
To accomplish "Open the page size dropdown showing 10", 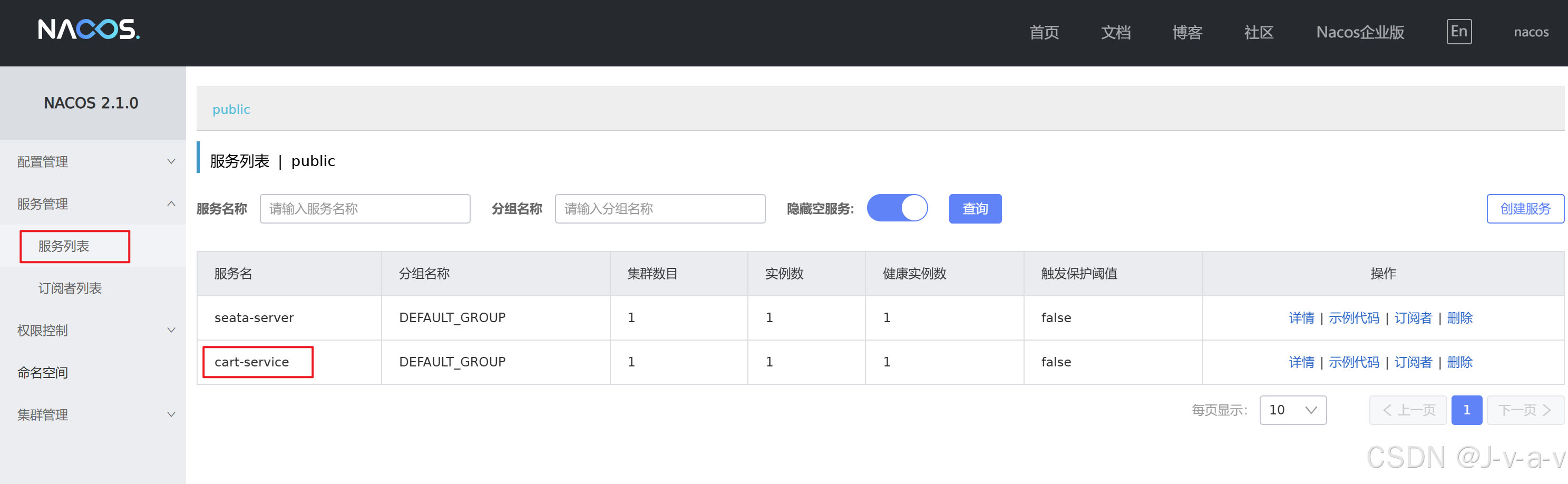I will point(1293,410).
